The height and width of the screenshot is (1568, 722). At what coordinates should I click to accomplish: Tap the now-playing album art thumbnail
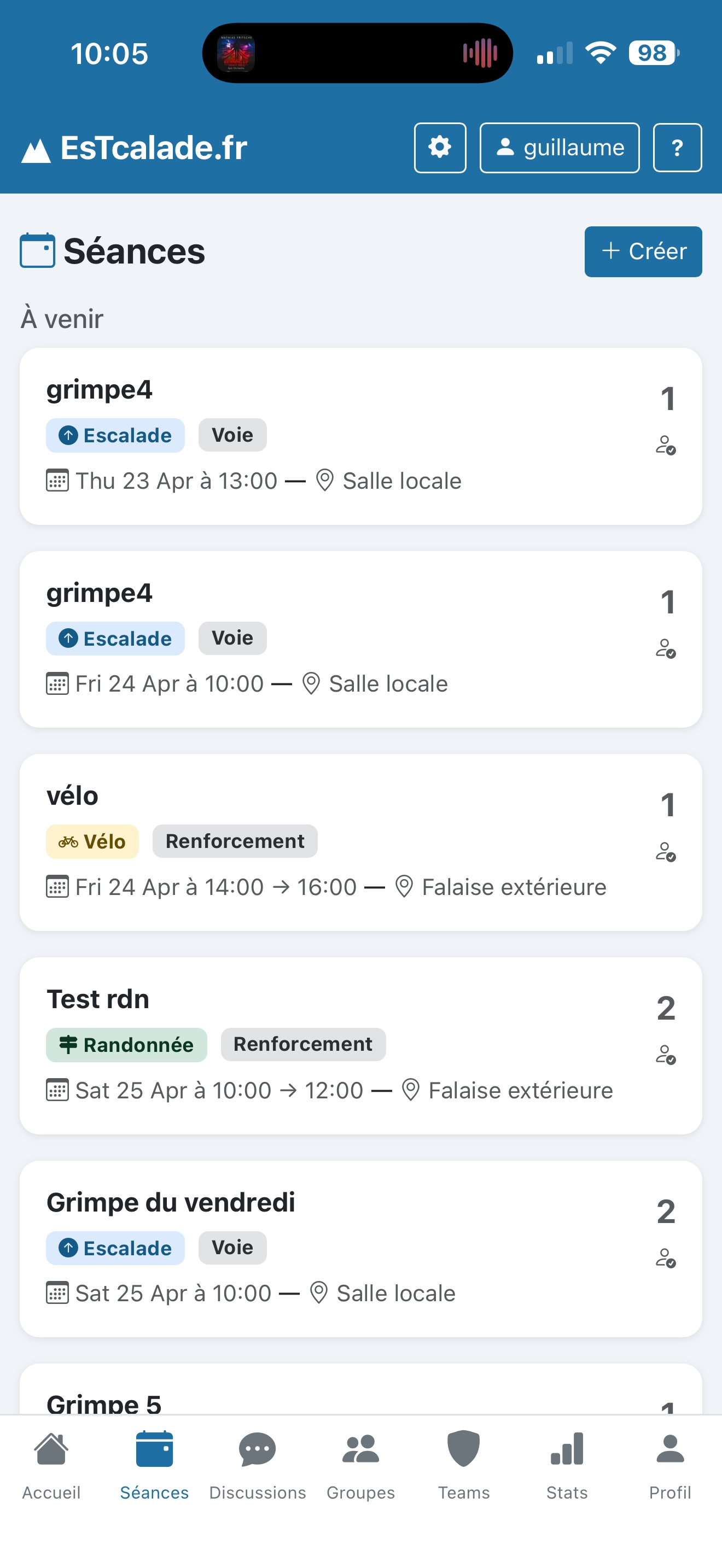click(x=236, y=54)
